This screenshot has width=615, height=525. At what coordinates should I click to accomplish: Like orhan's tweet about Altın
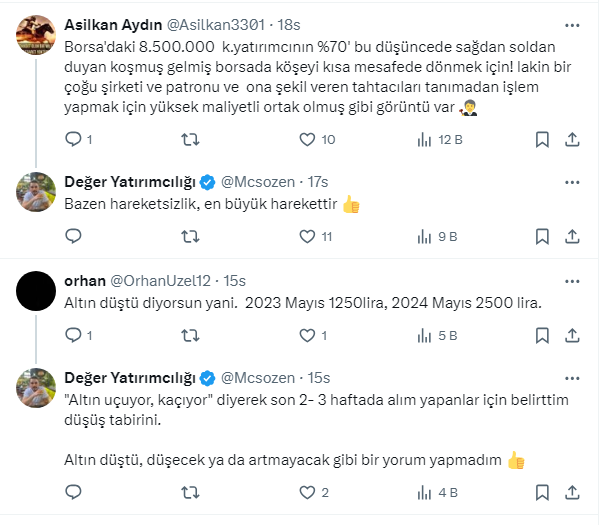[307, 335]
